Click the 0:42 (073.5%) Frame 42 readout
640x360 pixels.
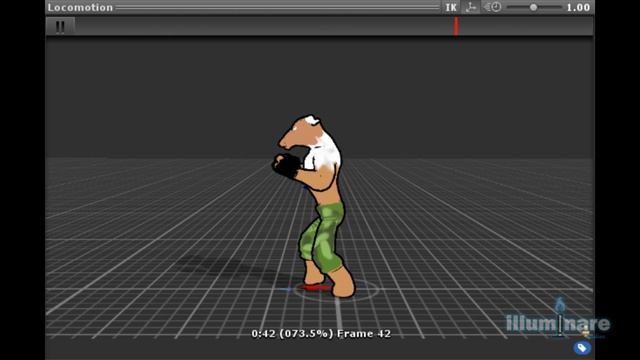coord(321,333)
